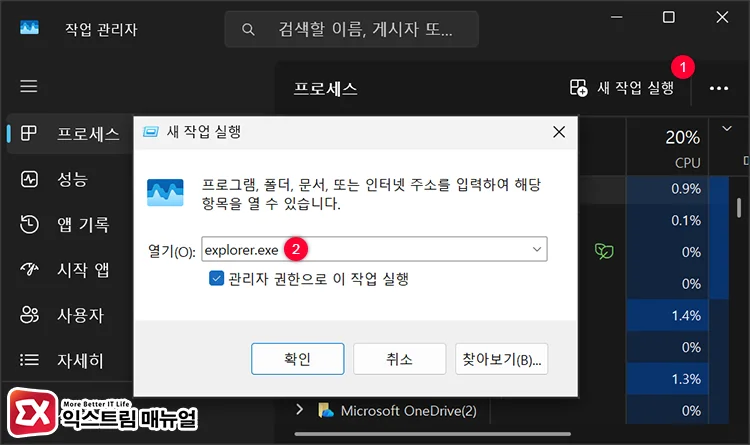750x445 pixels.
Task: Close the 새 작업 실행 dialog
Action: (559, 132)
